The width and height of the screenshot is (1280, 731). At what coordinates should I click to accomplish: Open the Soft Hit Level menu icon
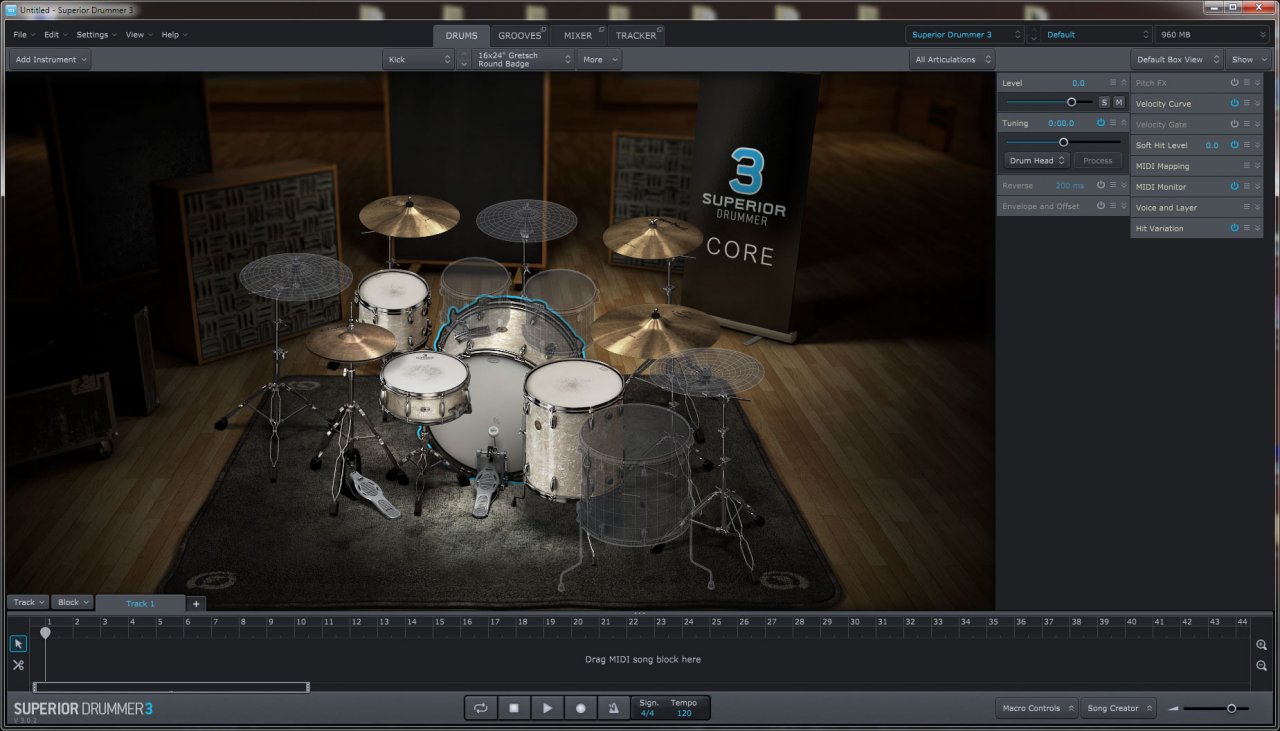point(1247,145)
